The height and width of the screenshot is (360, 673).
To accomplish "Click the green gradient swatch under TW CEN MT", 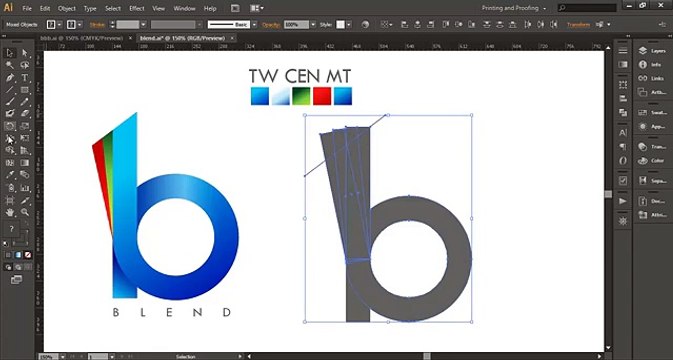I will pyautogui.click(x=301, y=96).
